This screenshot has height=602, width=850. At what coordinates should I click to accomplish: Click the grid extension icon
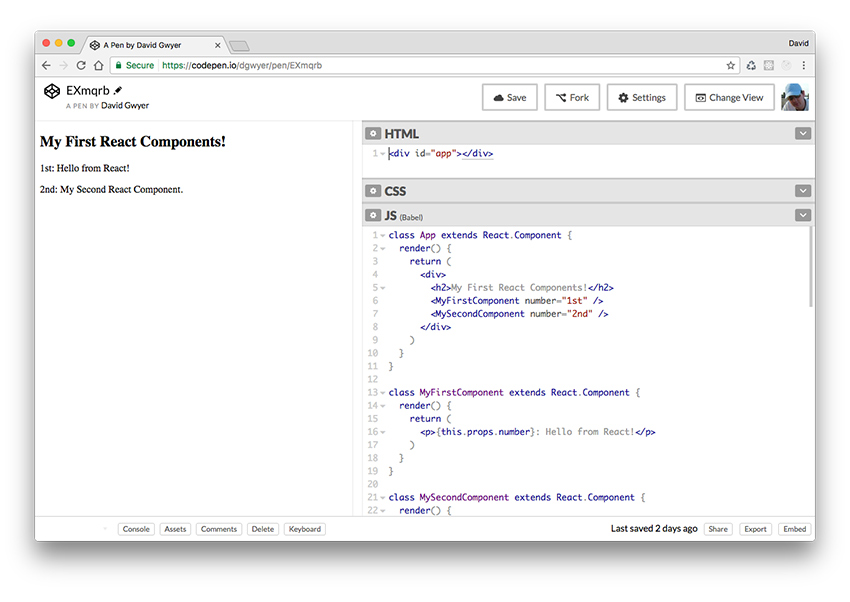click(769, 65)
